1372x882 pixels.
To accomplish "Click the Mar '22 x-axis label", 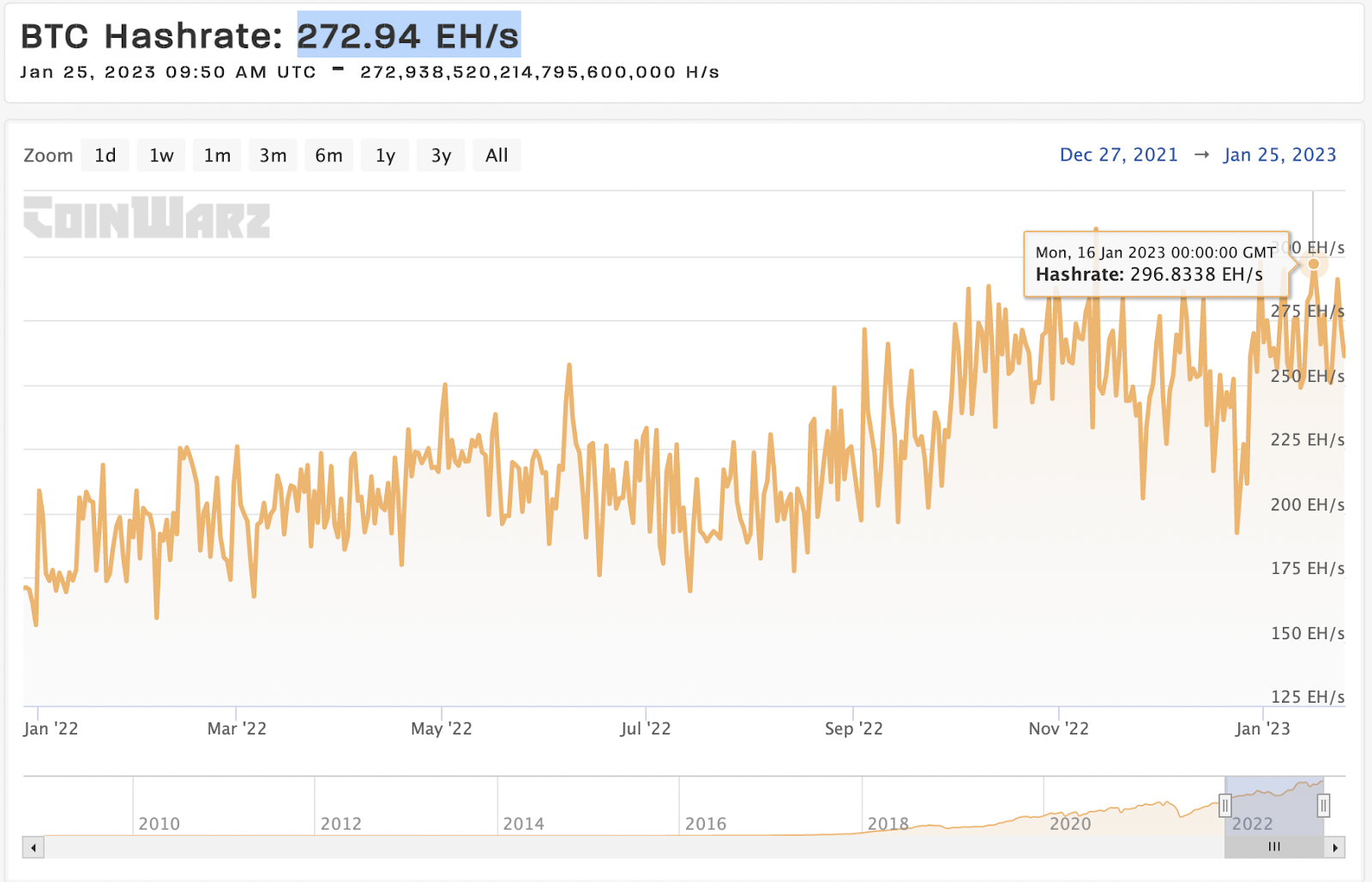I will pyautogui.click(x=237, y=728).
